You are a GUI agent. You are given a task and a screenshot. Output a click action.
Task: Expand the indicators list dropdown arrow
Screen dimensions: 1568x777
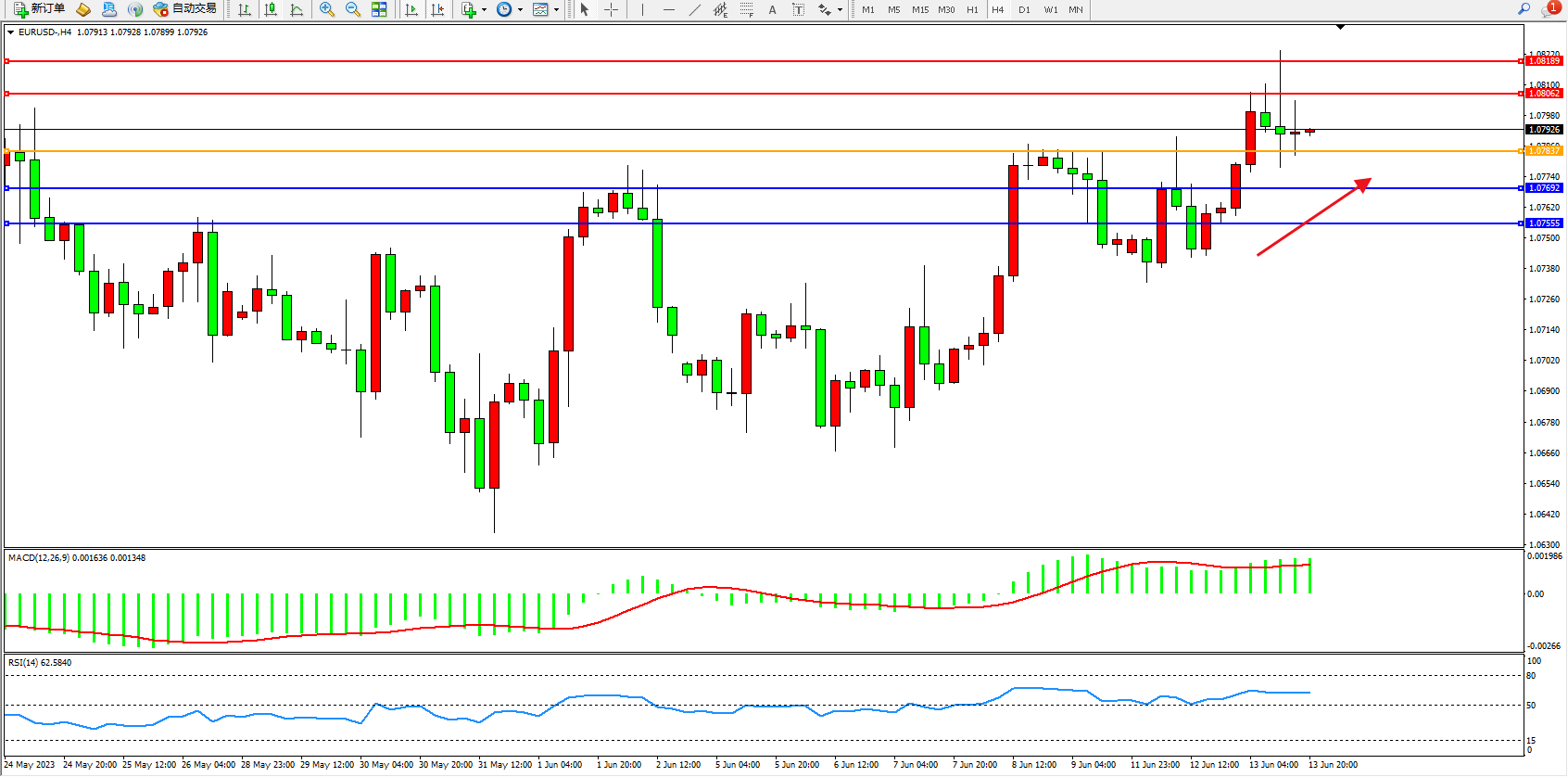(484, 10)
